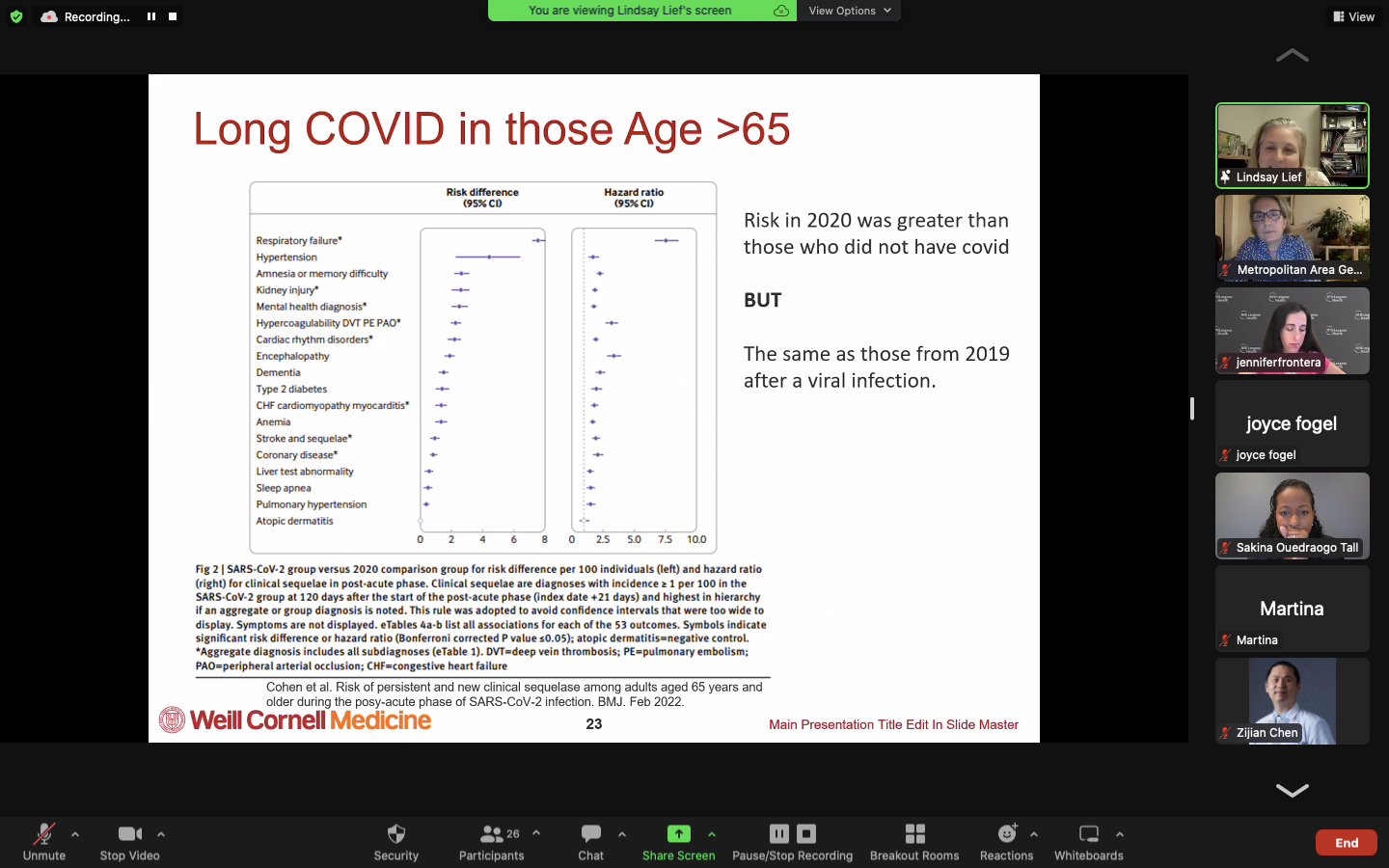This screenshot has width=1389, height=868.
Task: Open video options arrow next to Stop Video
Action: (161, 834)
